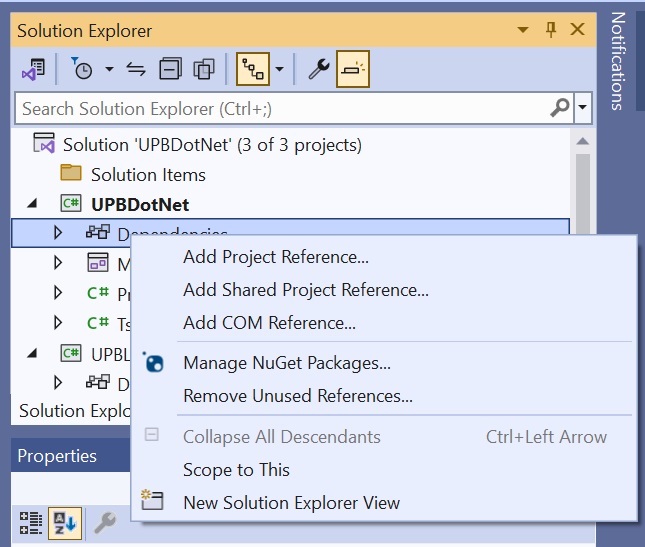
Task: Toggle the Preview Selected Items button
Action: (353, 69)
